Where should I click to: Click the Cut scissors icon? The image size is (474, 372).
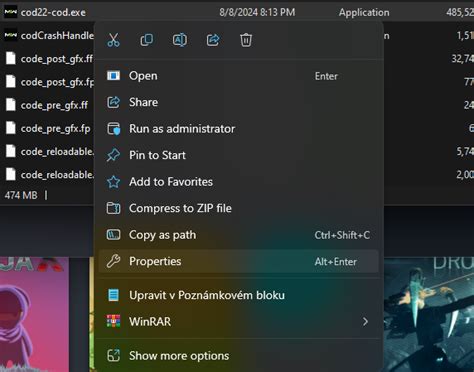coord(113,40)
